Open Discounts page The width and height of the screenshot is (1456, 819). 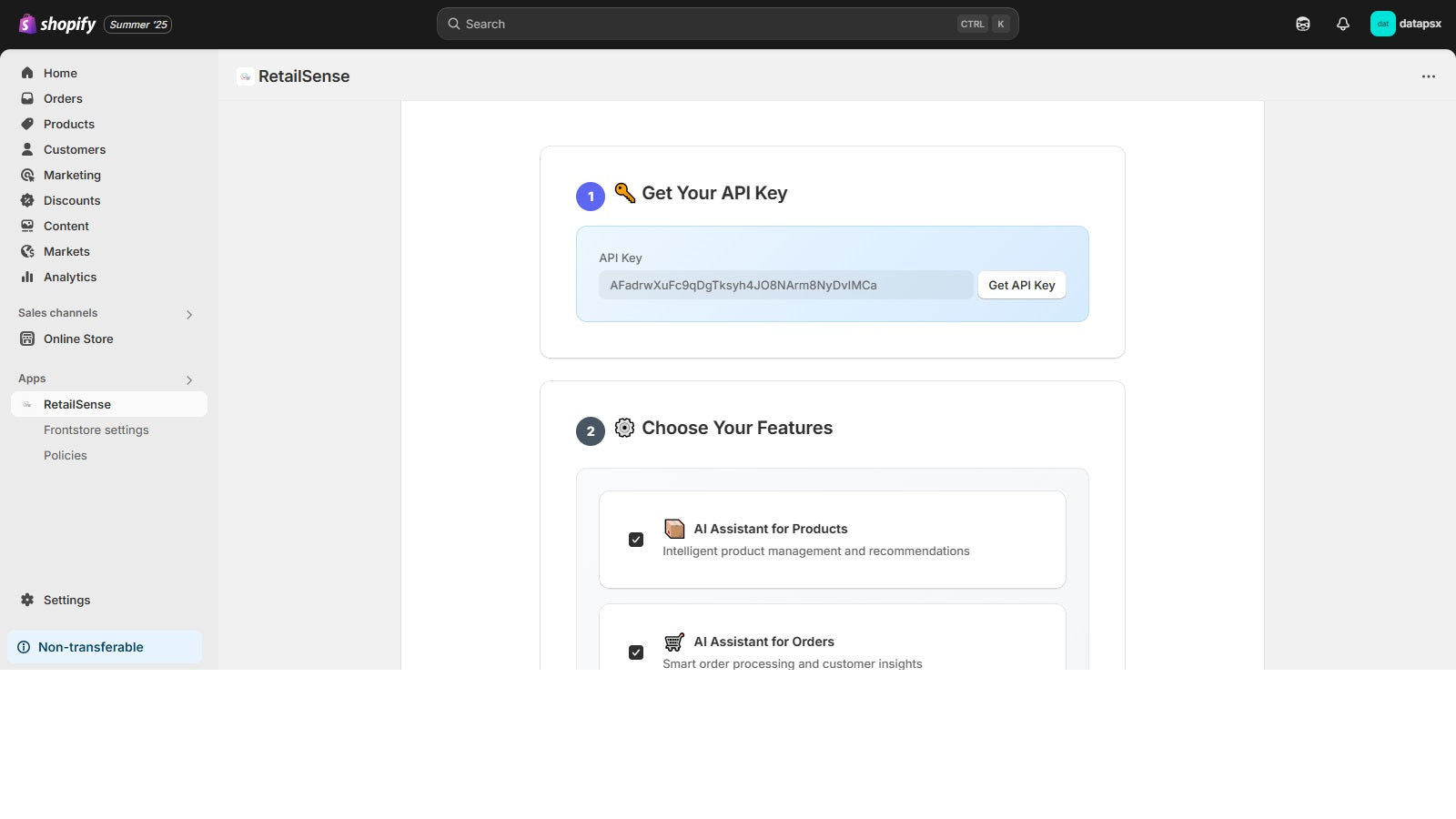pos(109,200)
